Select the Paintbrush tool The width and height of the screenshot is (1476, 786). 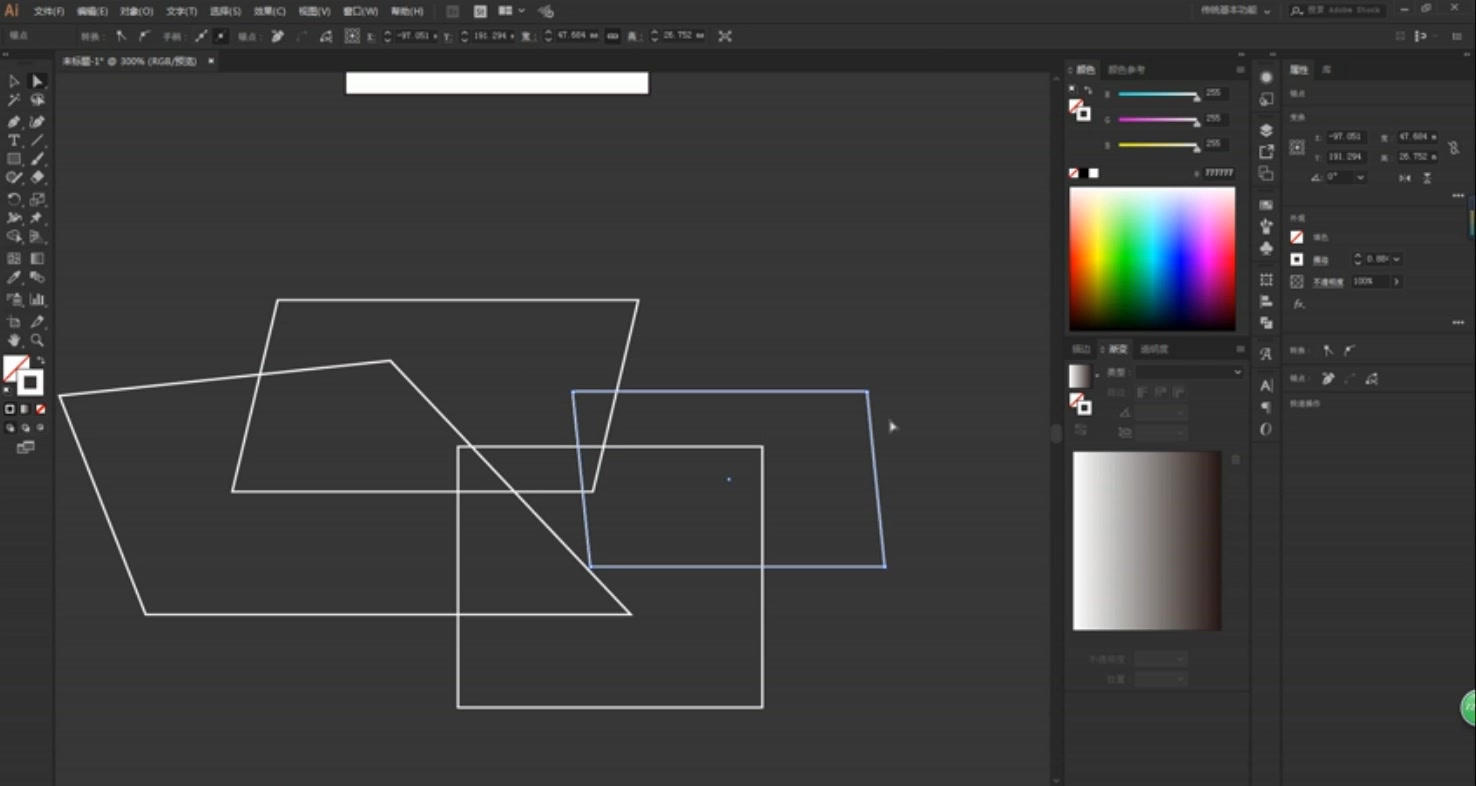point(37,159)
